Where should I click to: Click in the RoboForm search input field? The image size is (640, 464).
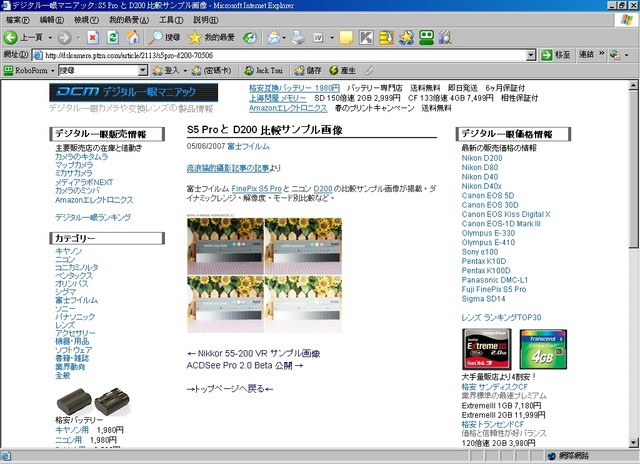click(x=98, y=71)
